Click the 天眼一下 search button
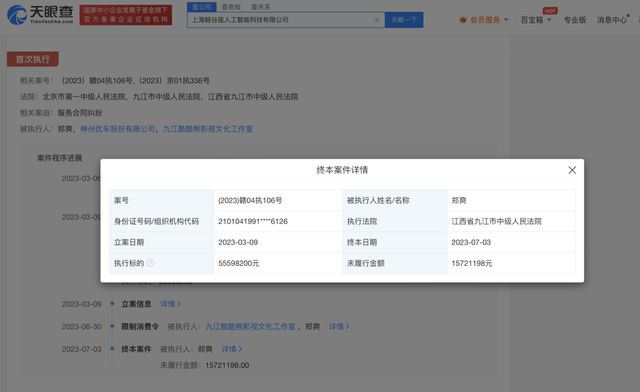Screen dimensions: 640x392 404,20
